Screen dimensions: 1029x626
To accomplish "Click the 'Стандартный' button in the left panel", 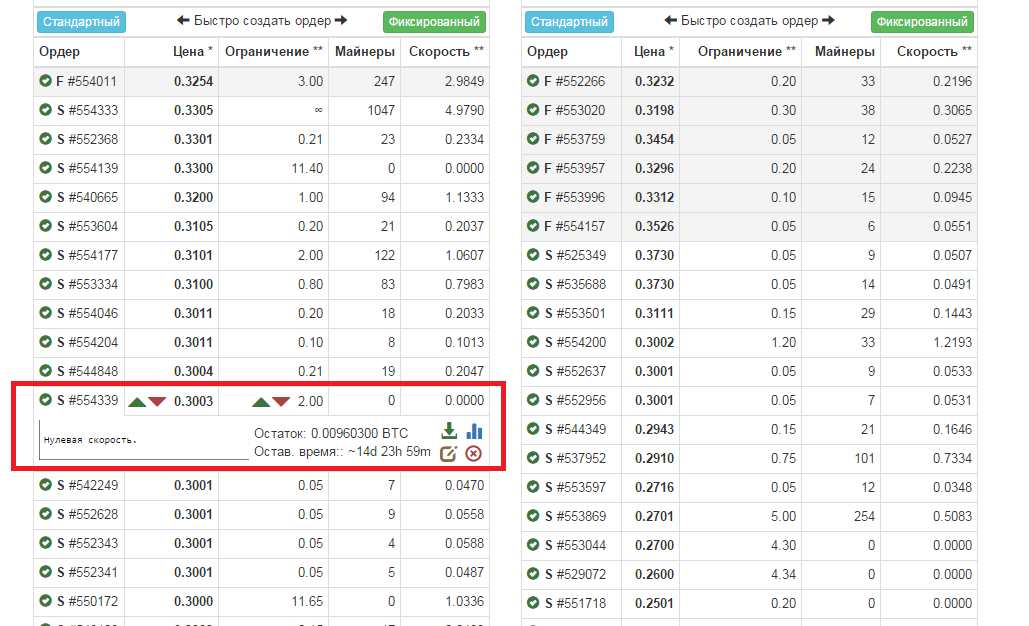I will pyautogui.click(x=81, y=21).
